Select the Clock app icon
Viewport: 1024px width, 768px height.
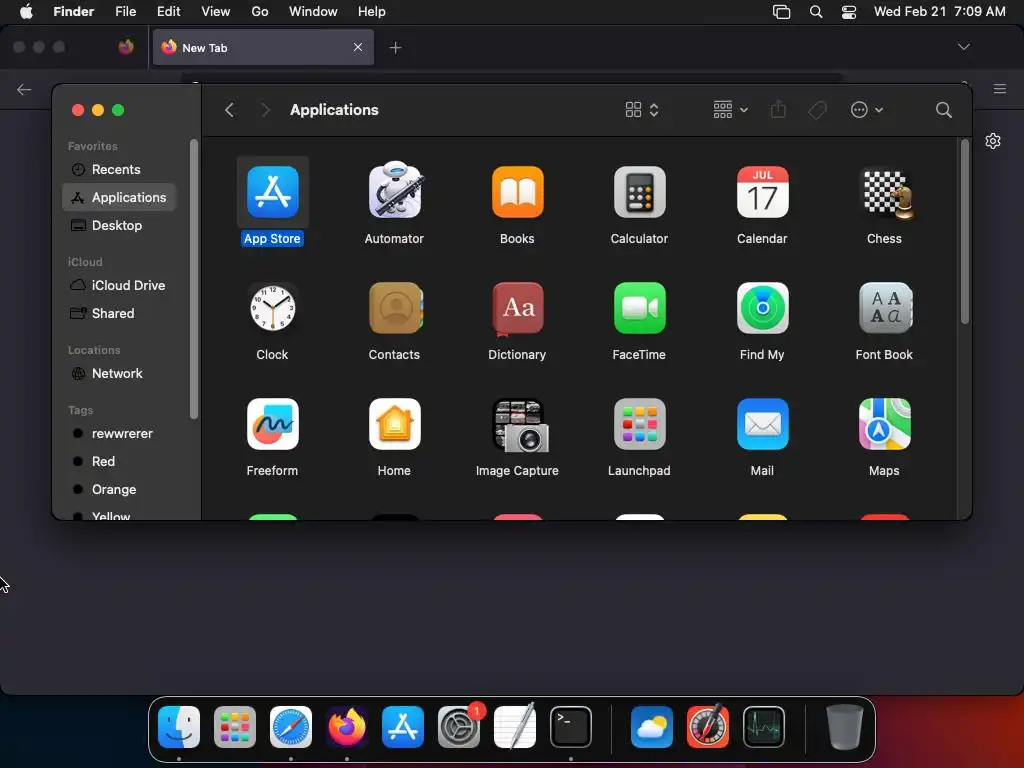[272, 308]
